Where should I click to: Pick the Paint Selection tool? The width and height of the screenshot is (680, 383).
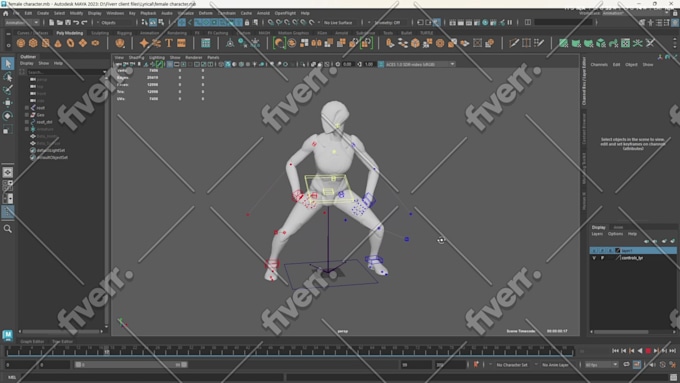[x=8, y=90]
